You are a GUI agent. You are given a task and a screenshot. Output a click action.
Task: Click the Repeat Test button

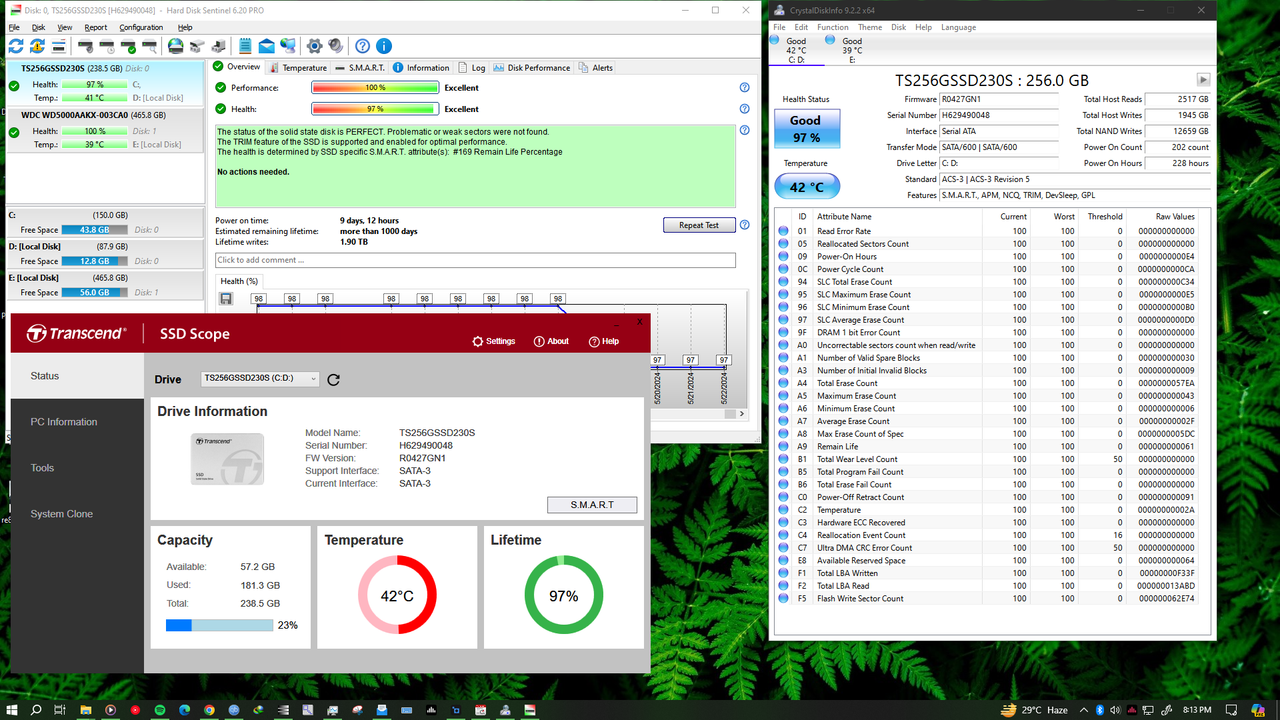coord(699,225)
